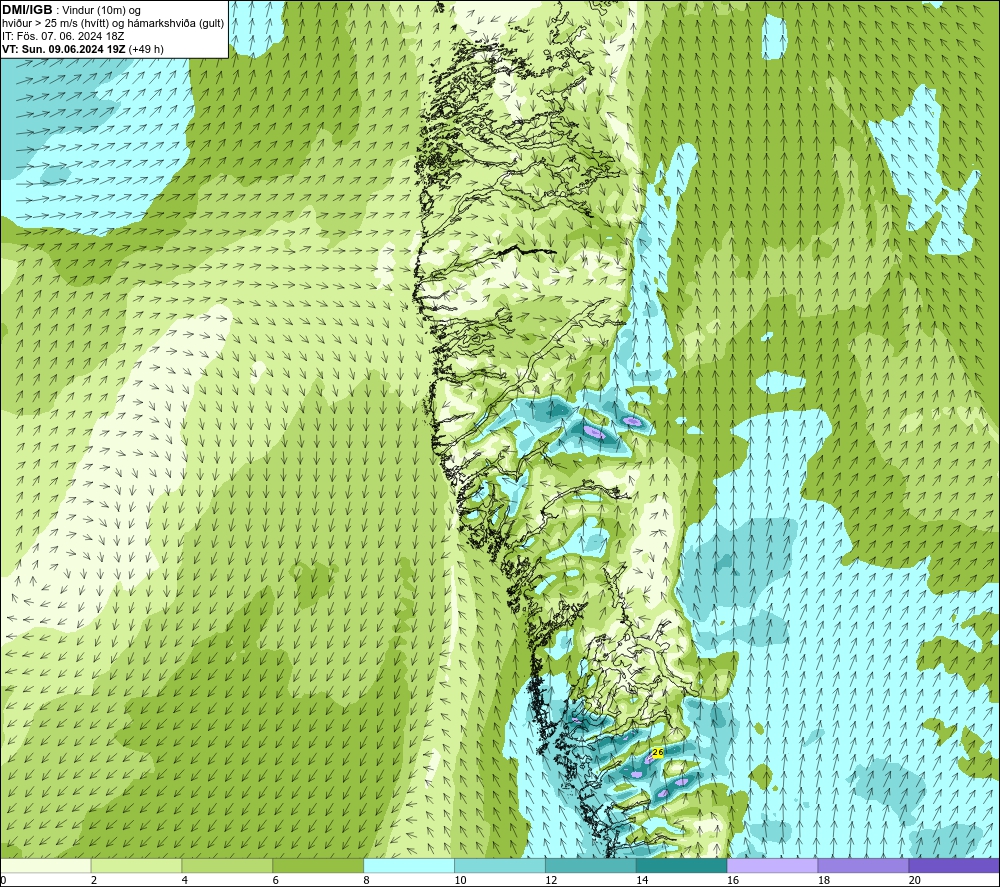Screen dimensions: 1000x887
Task: Click the colorbar label '20'
Action: pyautogui.click(x=915, y=881)
